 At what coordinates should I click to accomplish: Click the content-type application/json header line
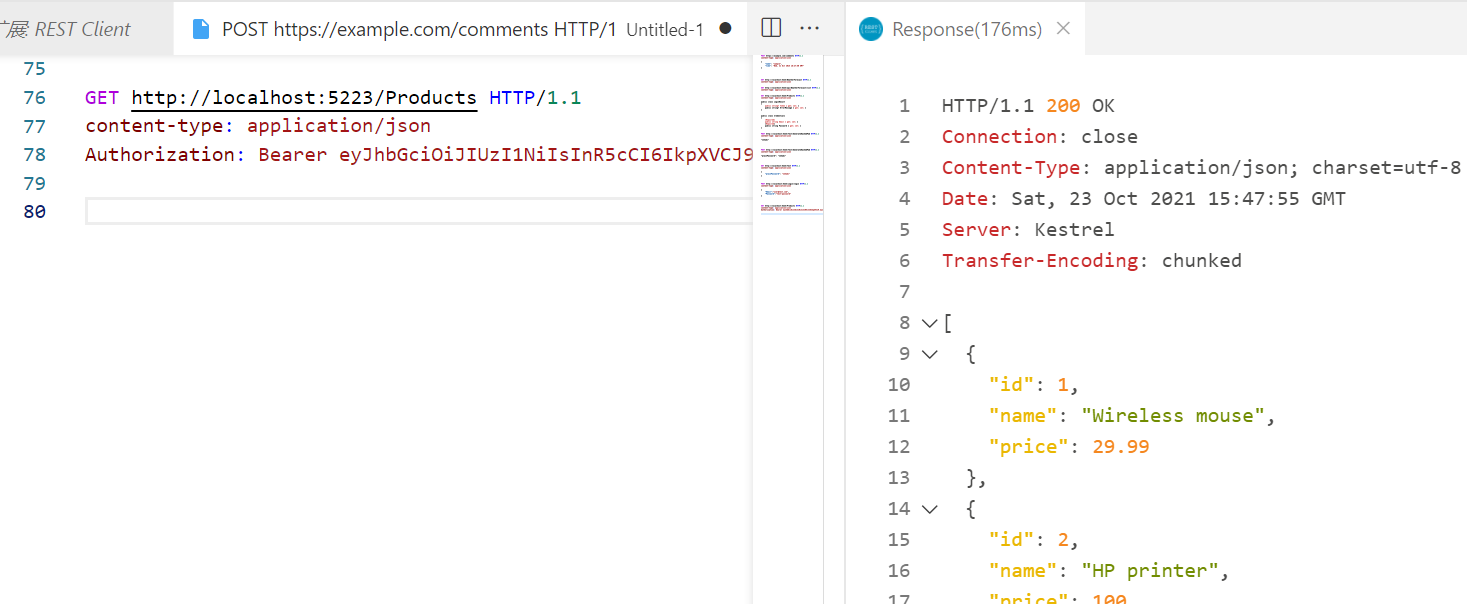258,126
